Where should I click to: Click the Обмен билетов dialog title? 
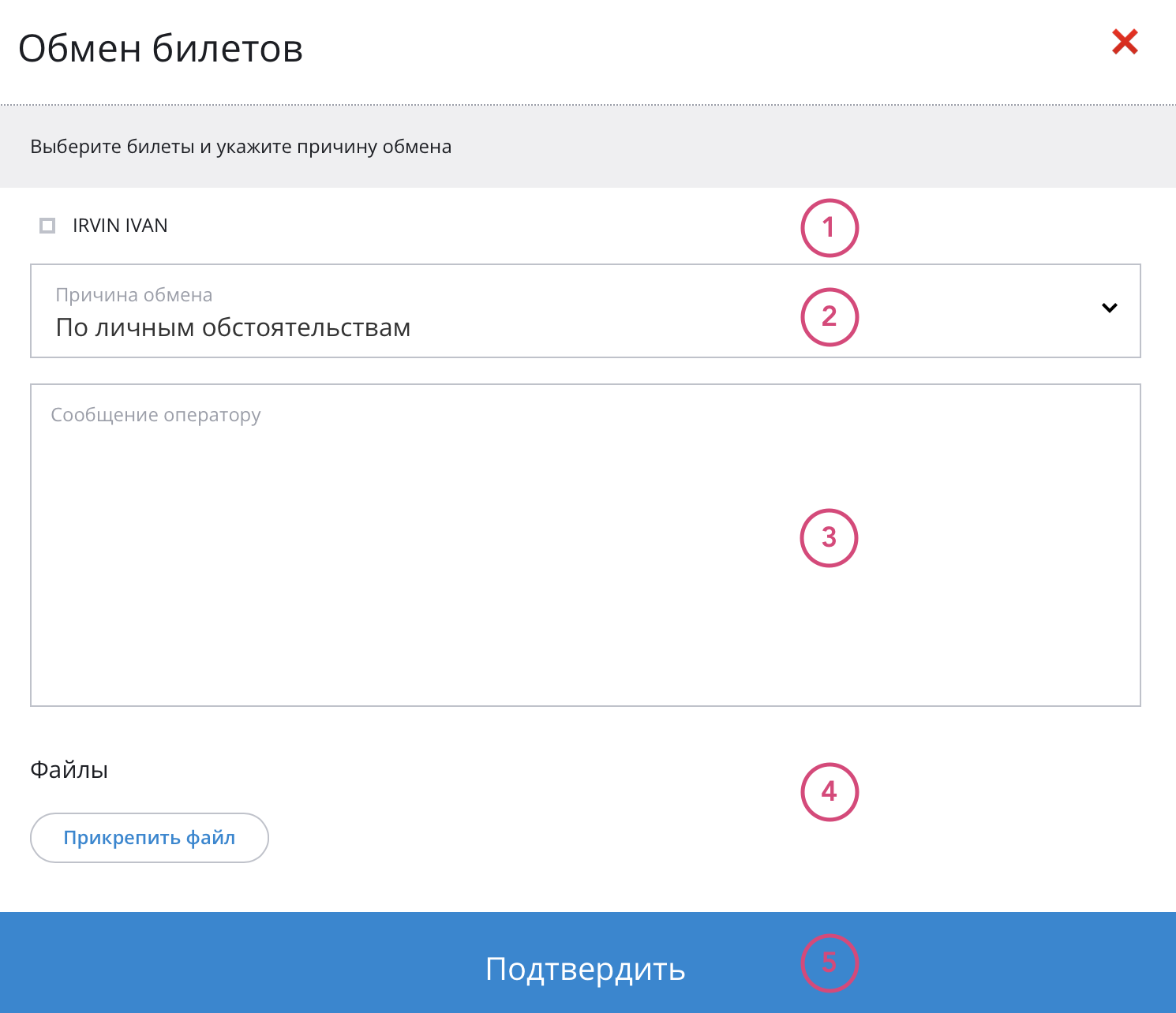pyautogui.click(x=161, y=48)
